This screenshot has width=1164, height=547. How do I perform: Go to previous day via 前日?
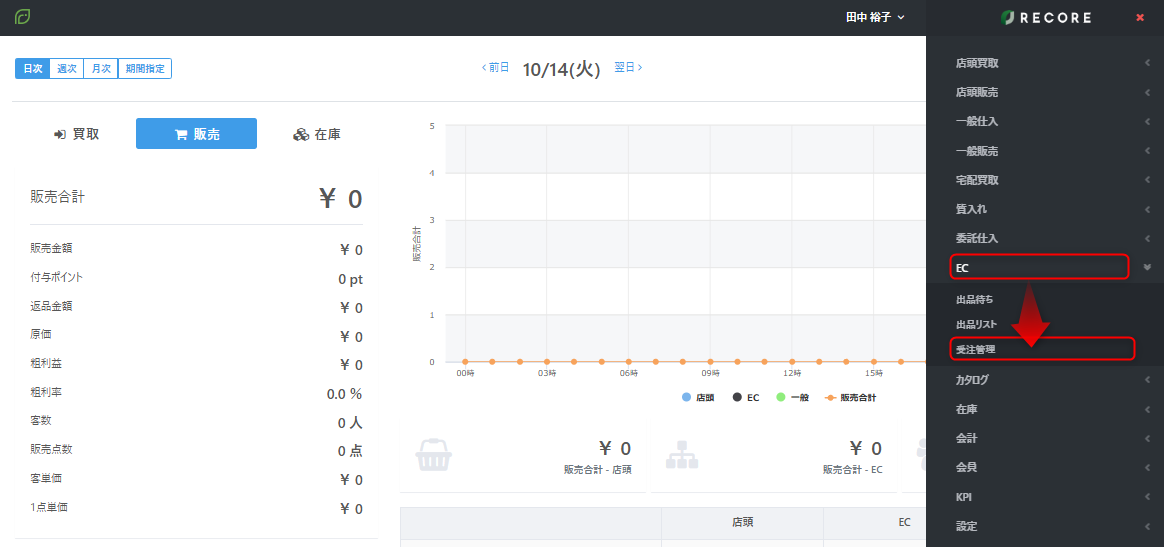point(495,68)
